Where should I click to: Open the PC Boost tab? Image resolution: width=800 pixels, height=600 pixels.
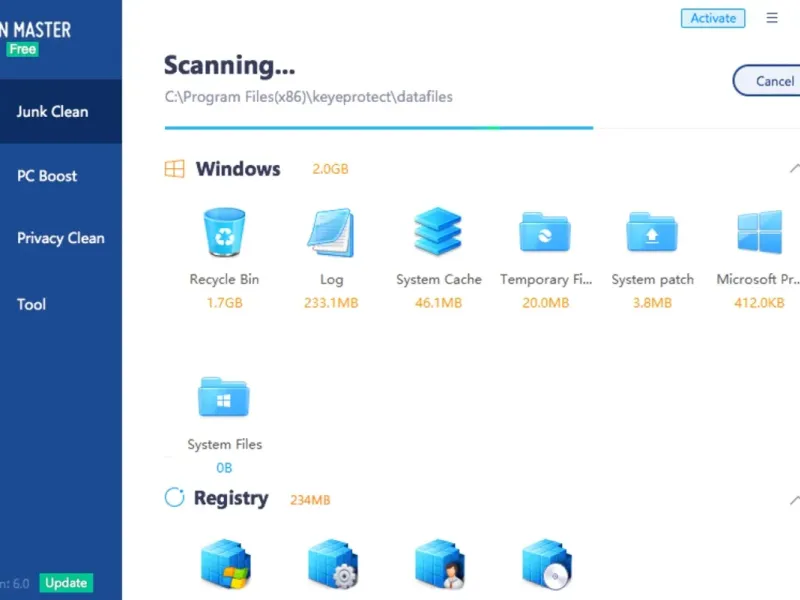point(47,176)
